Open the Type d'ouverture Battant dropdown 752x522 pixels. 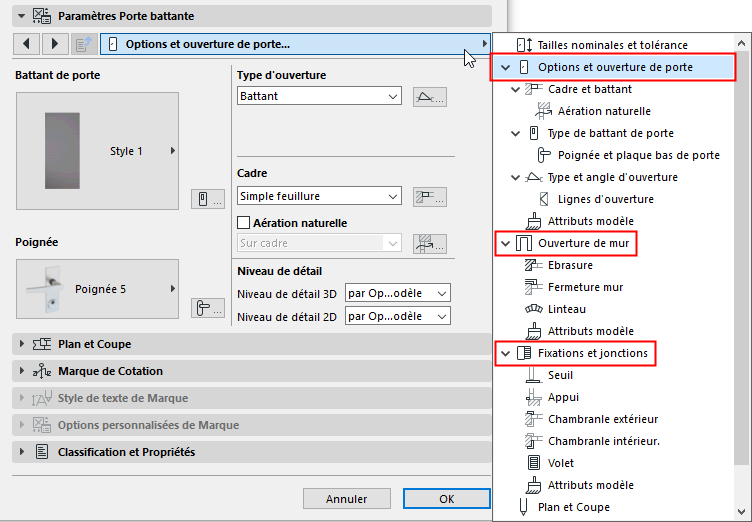point(319,97)
